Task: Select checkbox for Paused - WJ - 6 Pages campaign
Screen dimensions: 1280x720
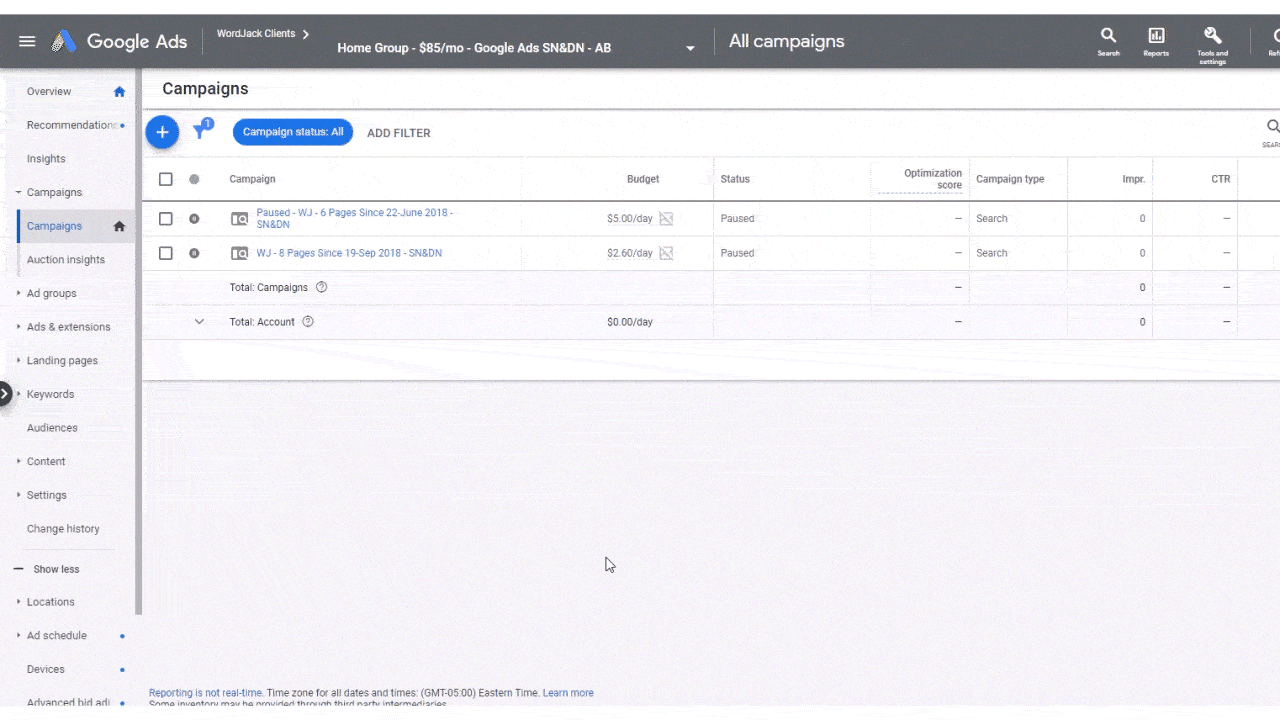Action: [x=166, y=218]
